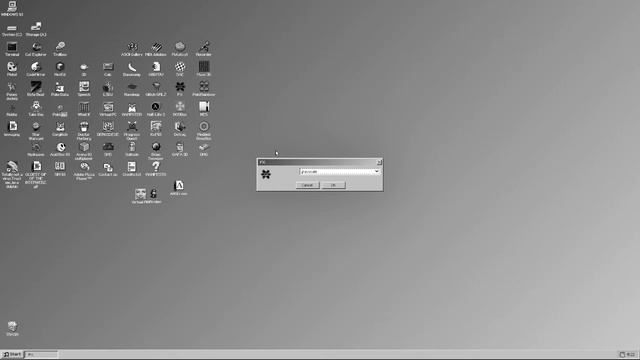Click OK in the FX dialog
Viewport: 640px width, 360px height.
click(x=333, y=185)
